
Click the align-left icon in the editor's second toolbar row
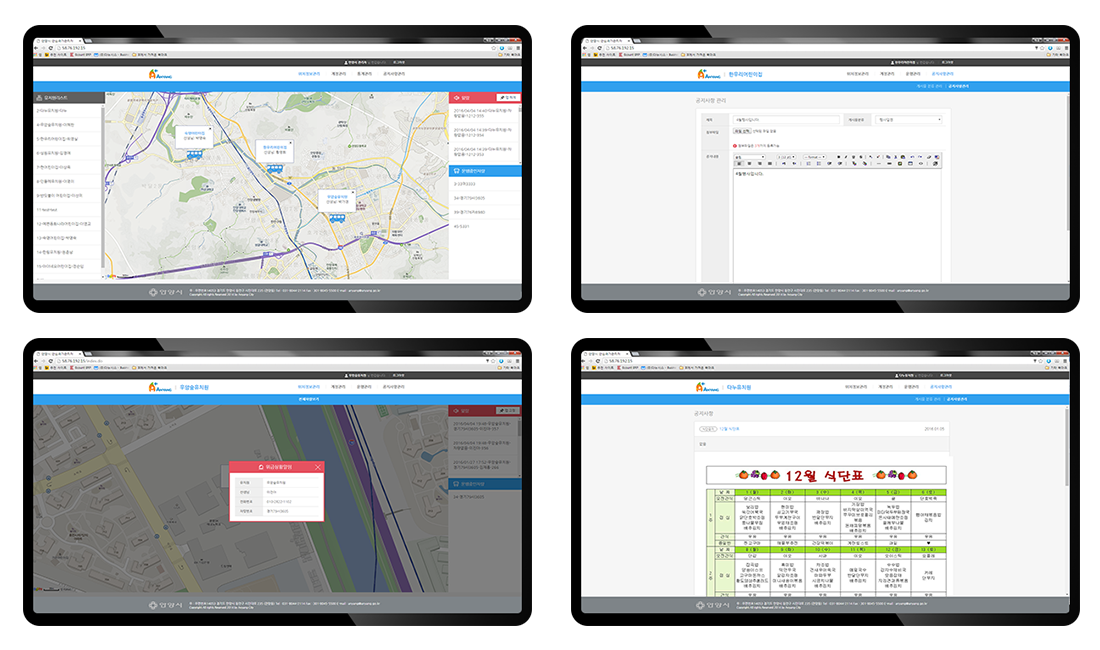(x=740, y=164)
